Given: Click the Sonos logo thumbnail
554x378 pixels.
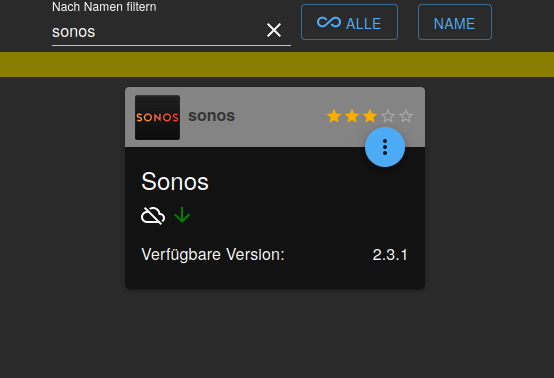Looking at the screenshot, I should click(158, 117).
